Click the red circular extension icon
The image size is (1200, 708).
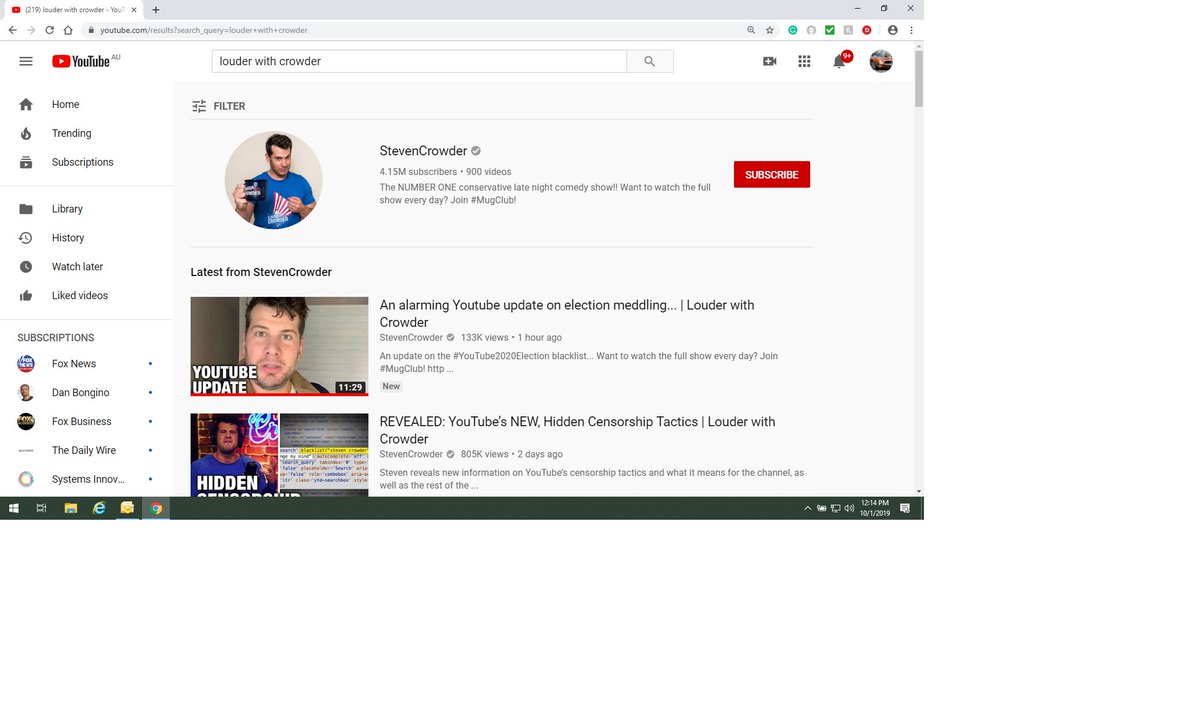coord(867,30)
